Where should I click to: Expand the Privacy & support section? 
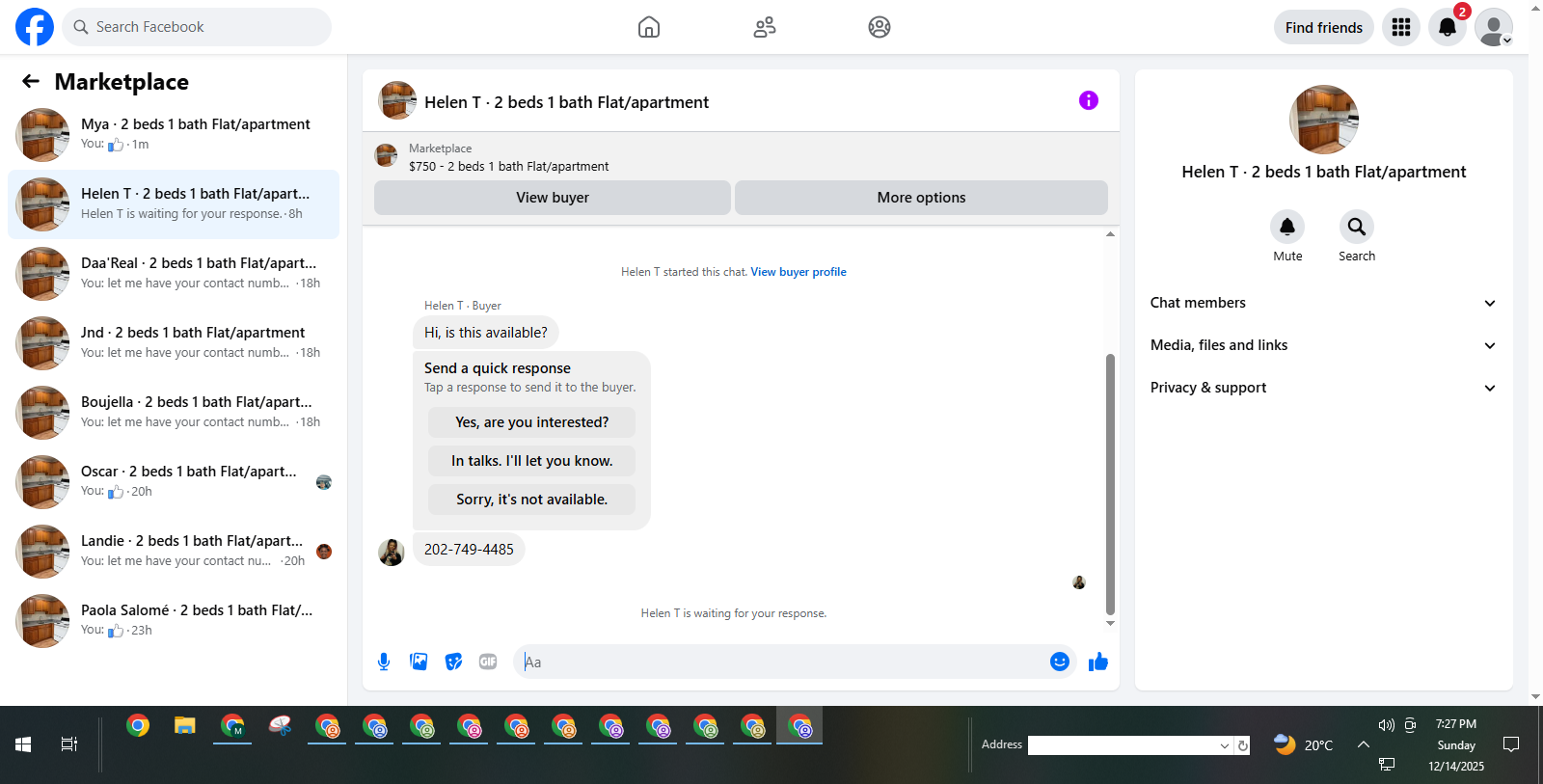coord(1323,388)
